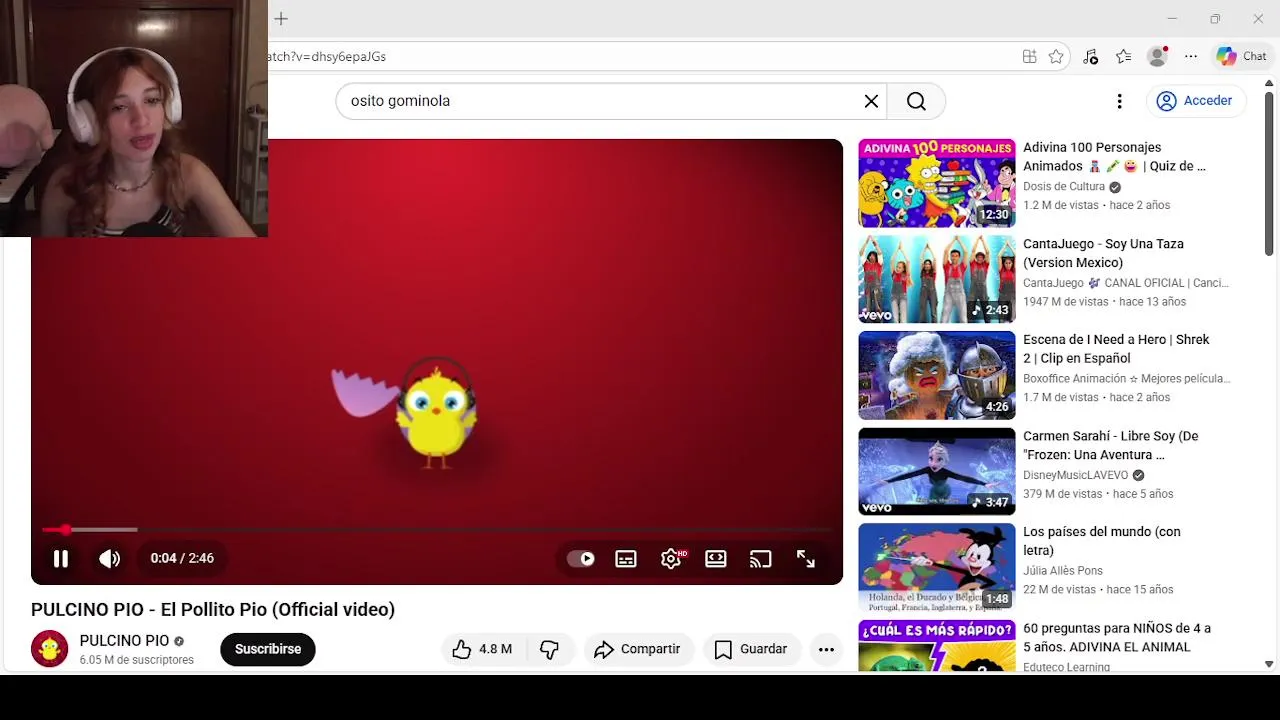Open 60 preguntas para NIÑOS title
1280x720 pixels.
click(x=1117, y=637)
